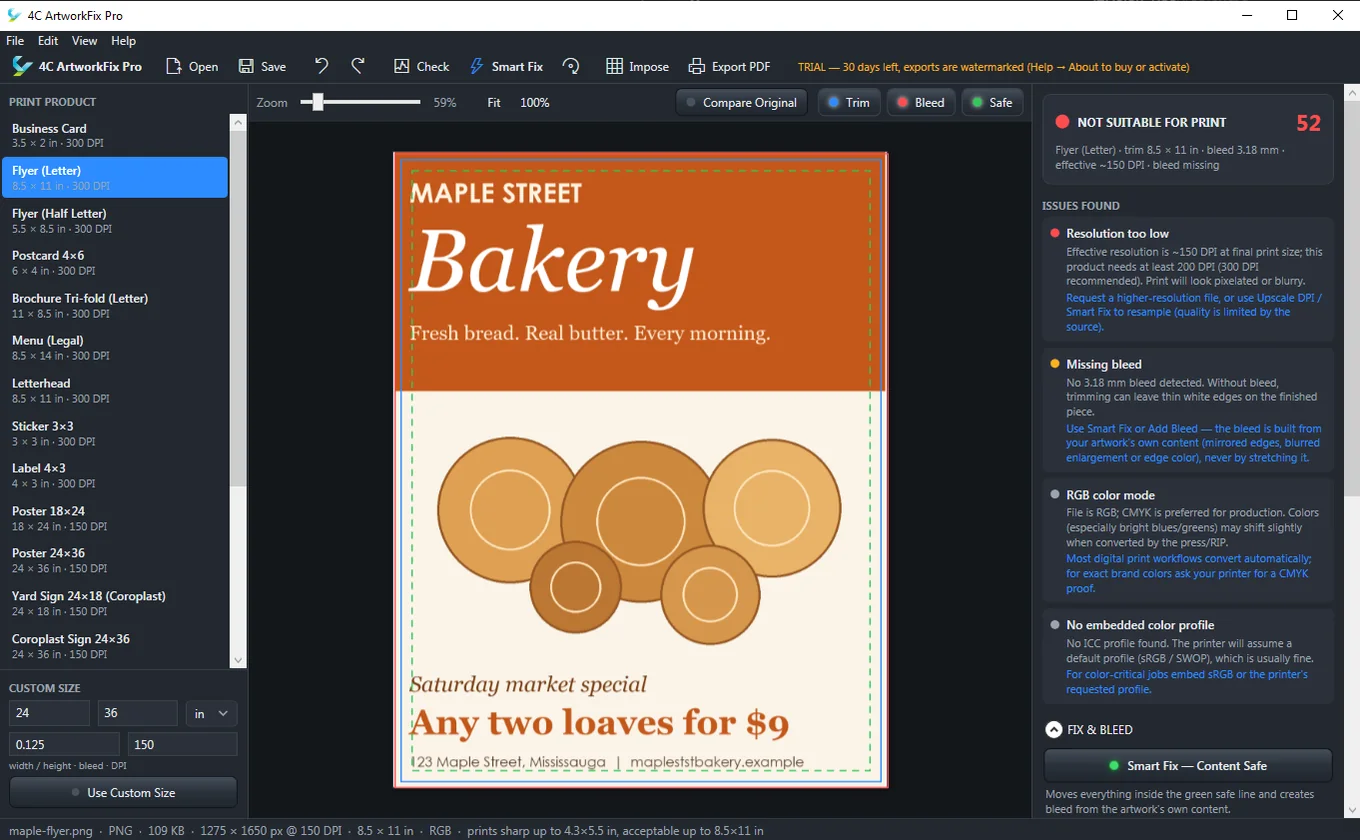Click the Export PDF icon
The width and height of the screenshot is (1360, 840).
[697, 67]
